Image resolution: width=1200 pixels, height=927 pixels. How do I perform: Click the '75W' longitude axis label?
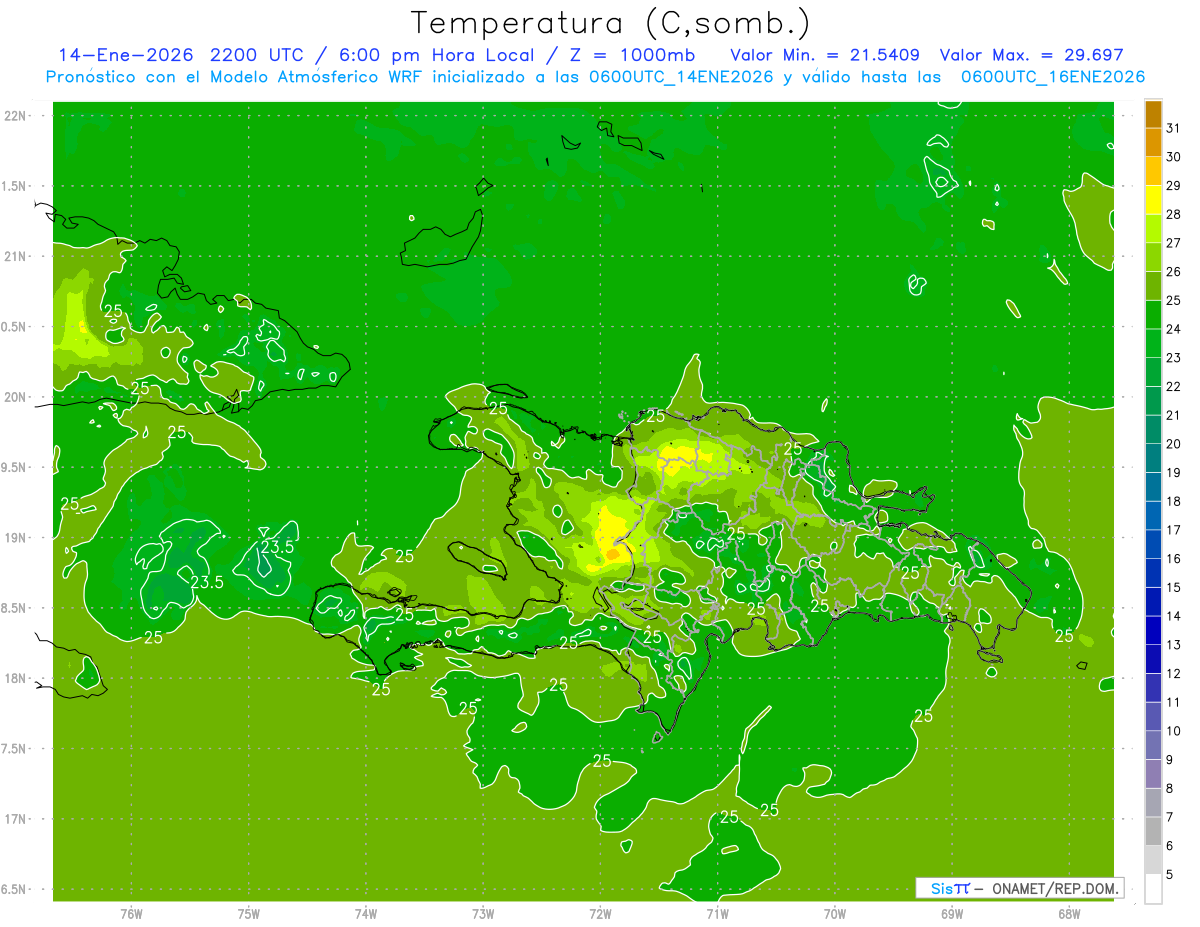pos(249,913)
